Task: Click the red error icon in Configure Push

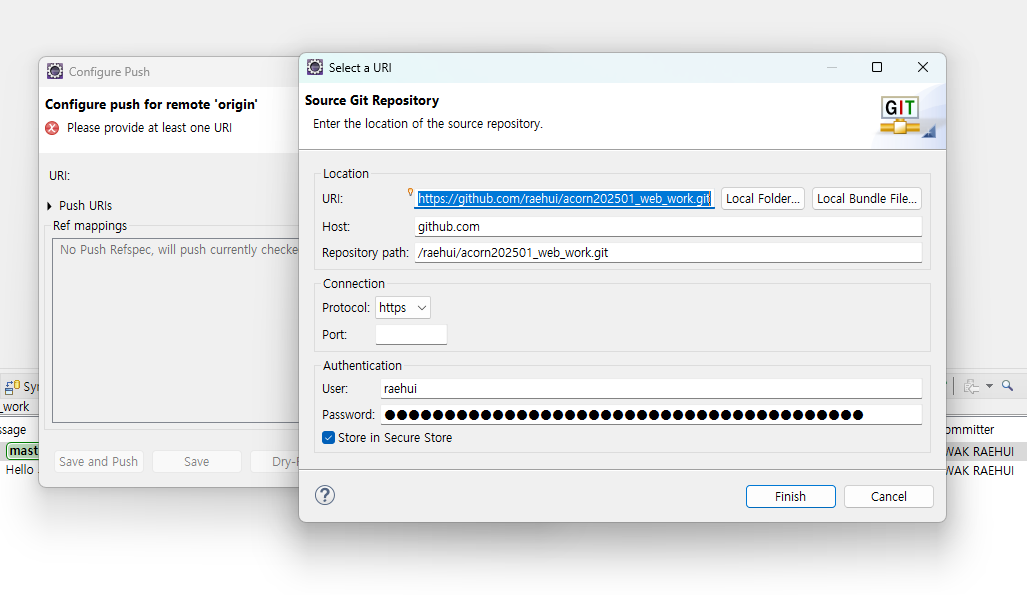Action: [52, 128]
